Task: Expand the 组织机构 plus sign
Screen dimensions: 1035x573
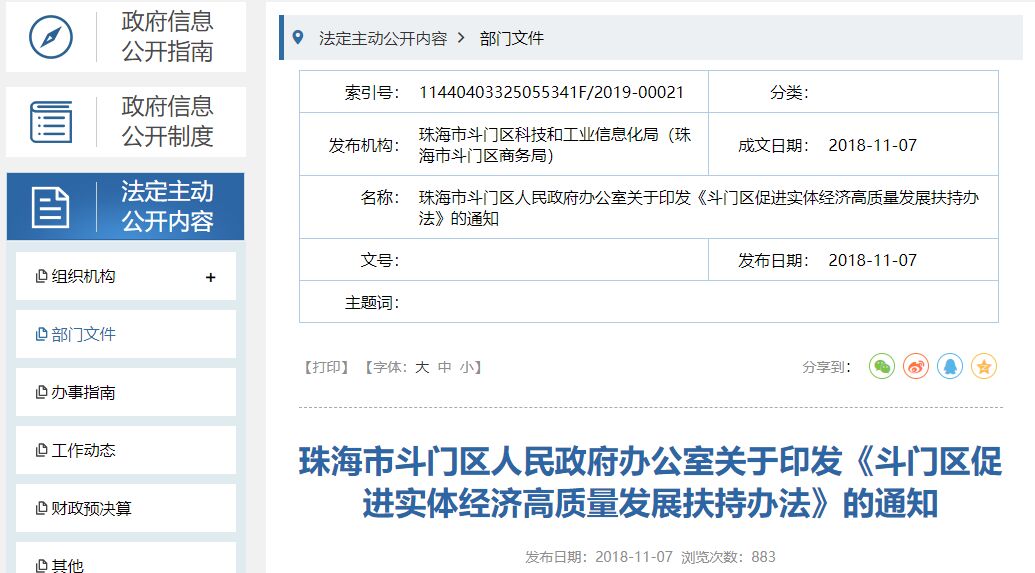Action: click(211, 277)
